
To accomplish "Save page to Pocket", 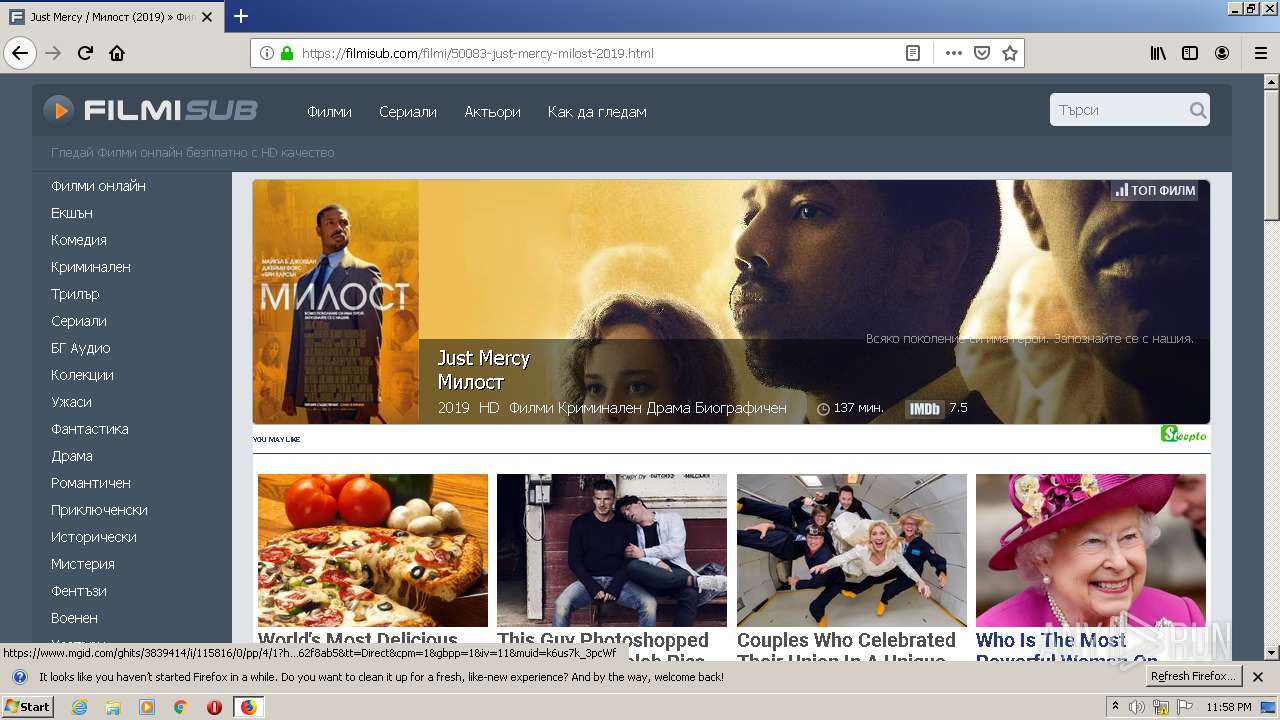I will 982,53.
